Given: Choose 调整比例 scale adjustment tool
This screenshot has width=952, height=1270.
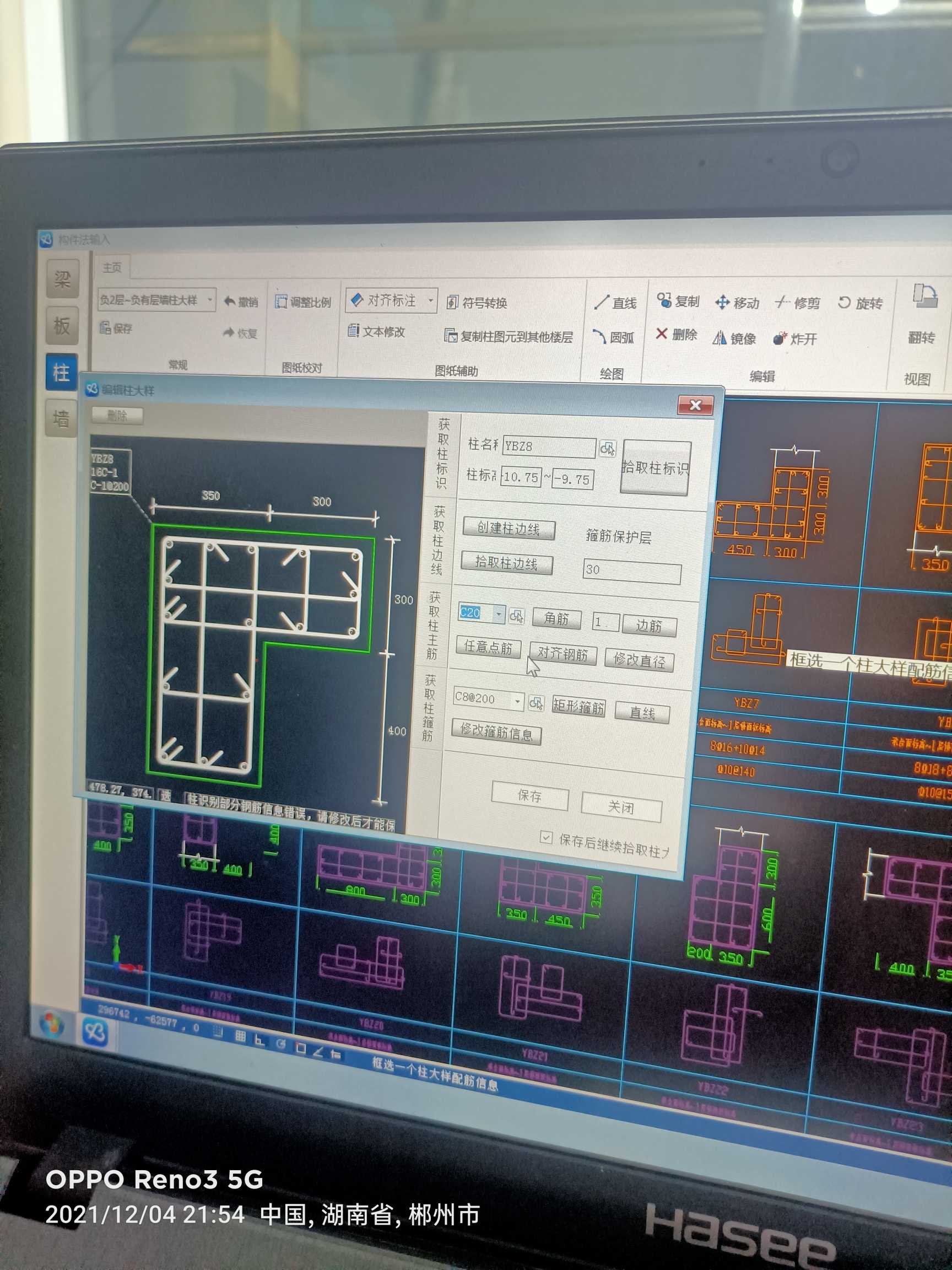Looking at the screenshot, I should [x=302, y=302].
